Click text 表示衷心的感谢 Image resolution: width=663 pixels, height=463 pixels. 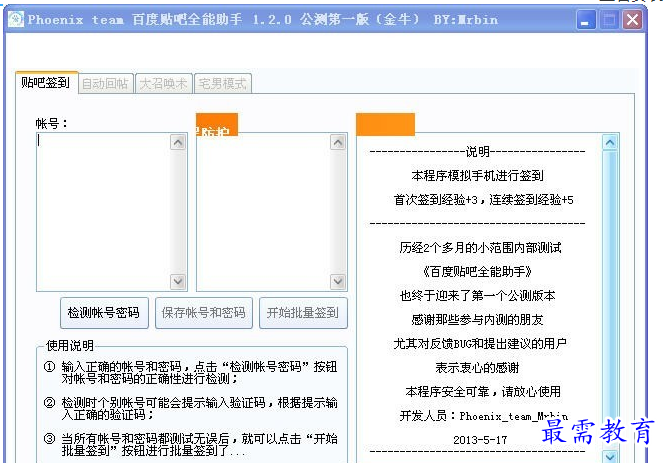click(477, 368)
